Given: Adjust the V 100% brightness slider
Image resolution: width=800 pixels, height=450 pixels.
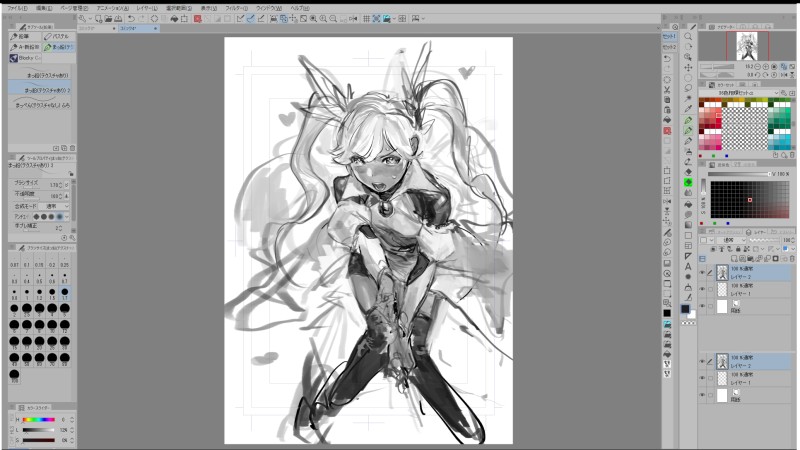Looking at the screenshot, I should pos(740,174).
